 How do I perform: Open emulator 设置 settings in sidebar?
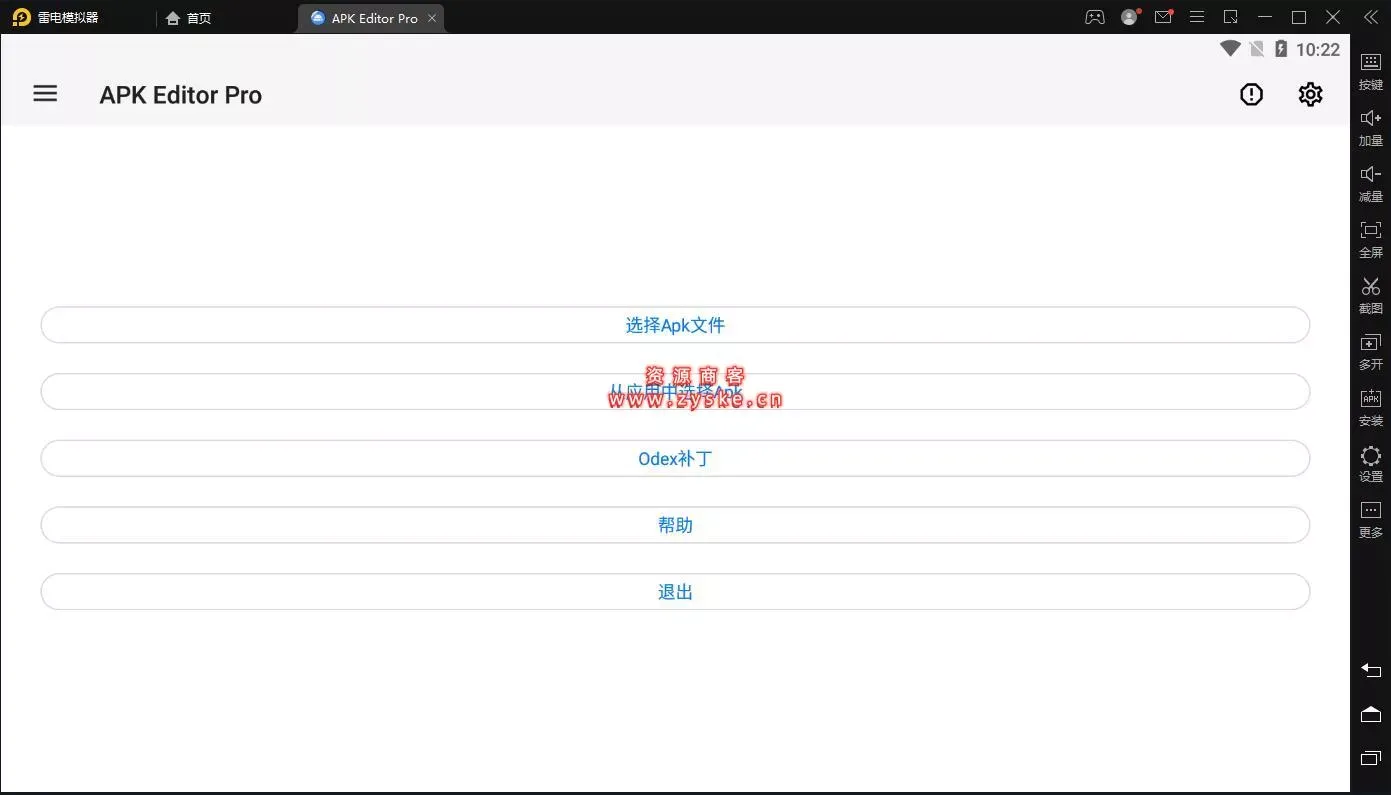click(1371, 464)
